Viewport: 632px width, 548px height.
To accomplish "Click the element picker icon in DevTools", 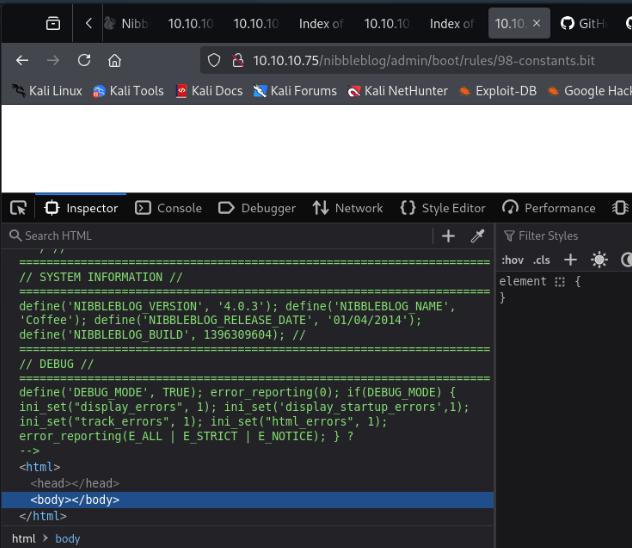I will pyautogui.click(x=18, y=208).
